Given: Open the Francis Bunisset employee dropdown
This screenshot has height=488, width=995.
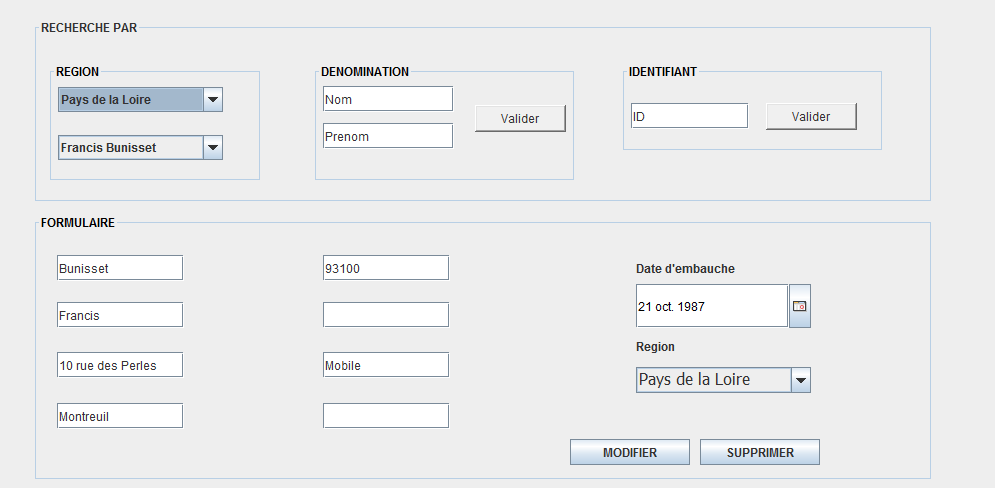Looking at the screenshot, I should [x=140, y=147].
